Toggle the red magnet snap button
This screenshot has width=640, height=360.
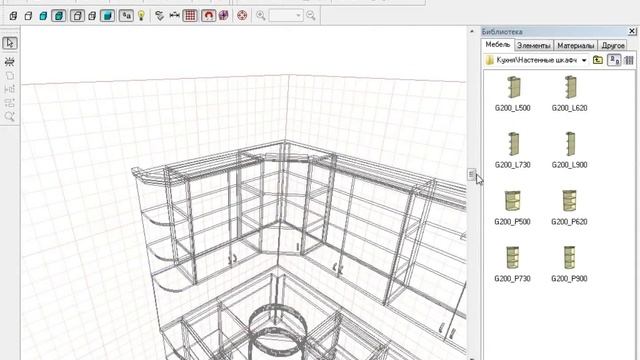[x=209, y=16]
